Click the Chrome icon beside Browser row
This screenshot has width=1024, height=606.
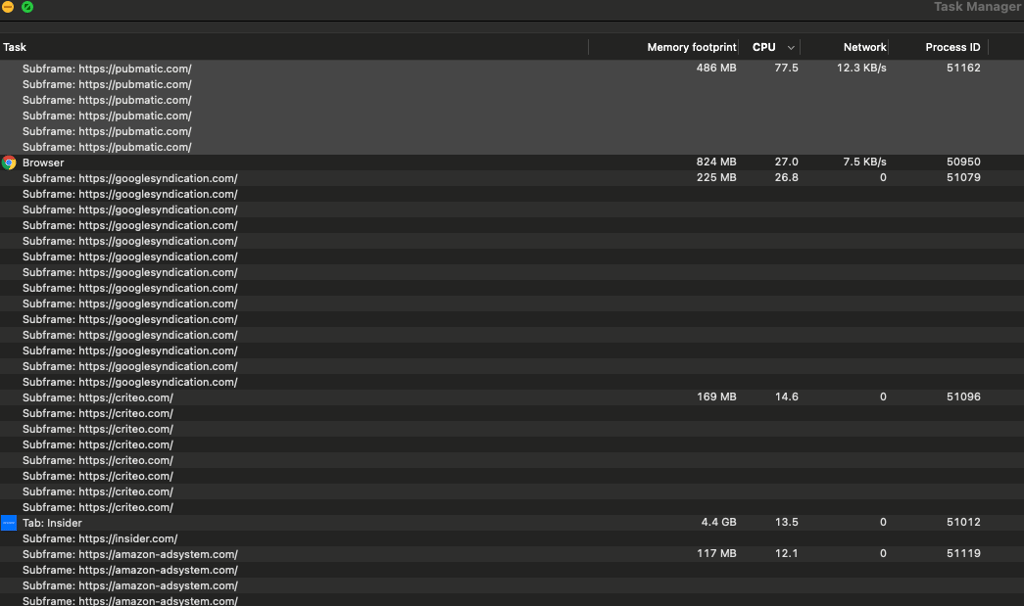8,163
